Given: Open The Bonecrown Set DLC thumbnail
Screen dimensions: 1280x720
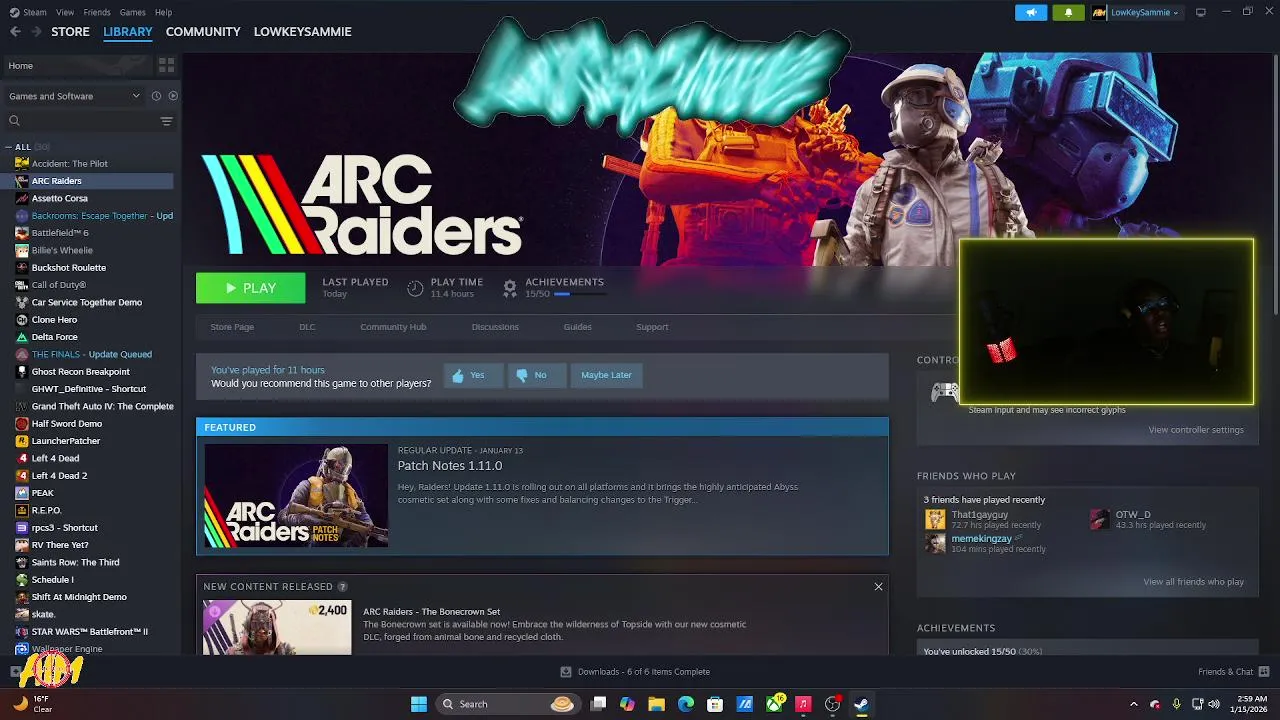Looking at the screenshot, I should (277, 627).
